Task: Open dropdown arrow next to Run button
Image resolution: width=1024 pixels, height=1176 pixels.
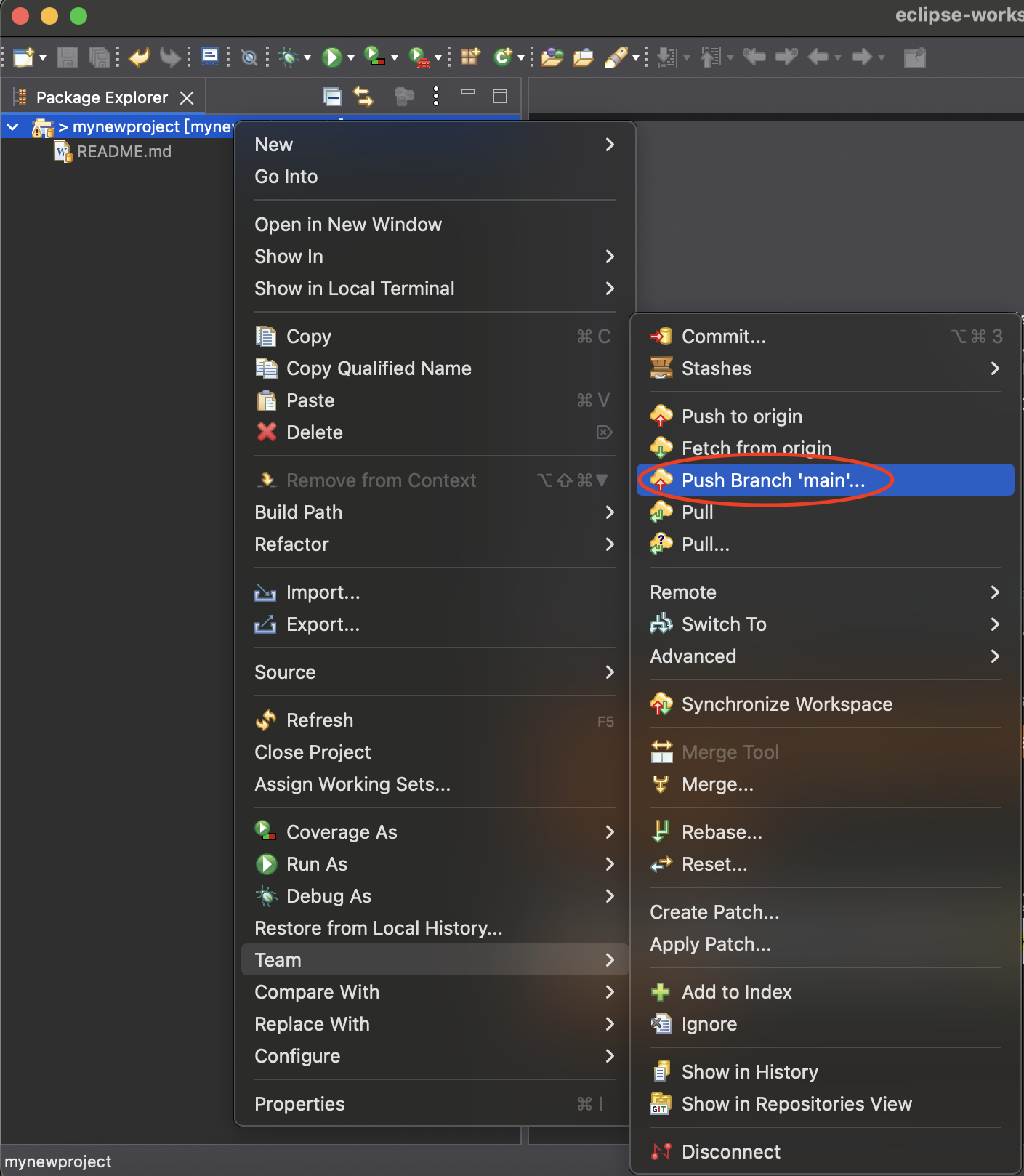Action: (351, 58)
